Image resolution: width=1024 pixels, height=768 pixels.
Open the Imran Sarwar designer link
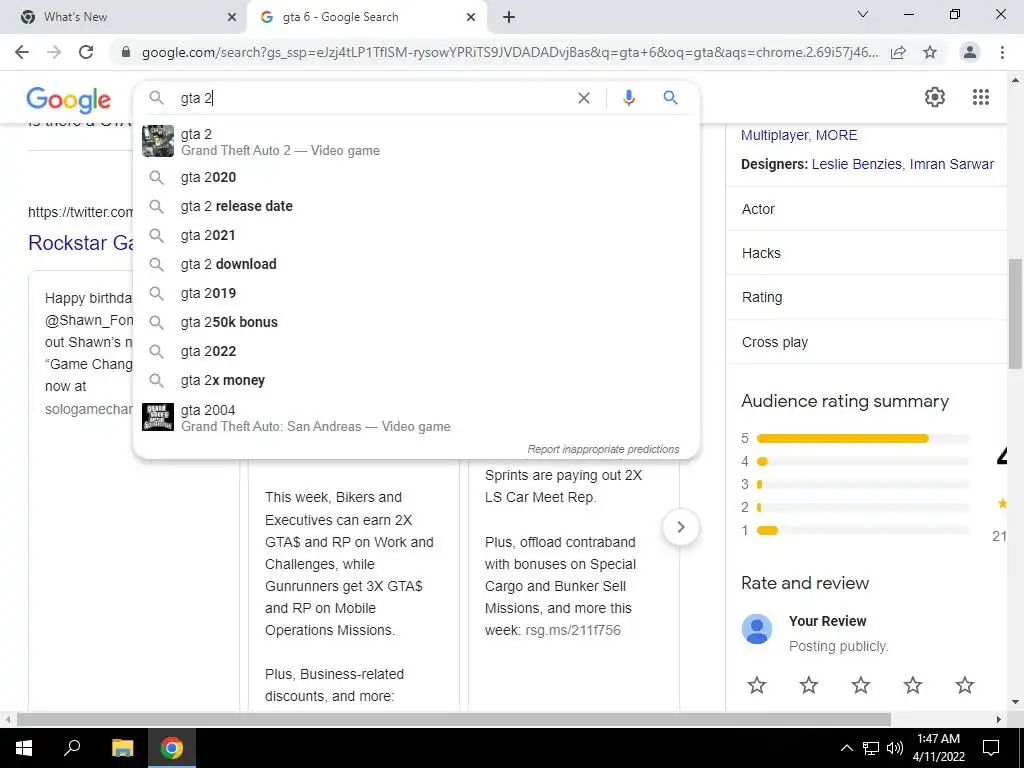click(x=952, y=164)
